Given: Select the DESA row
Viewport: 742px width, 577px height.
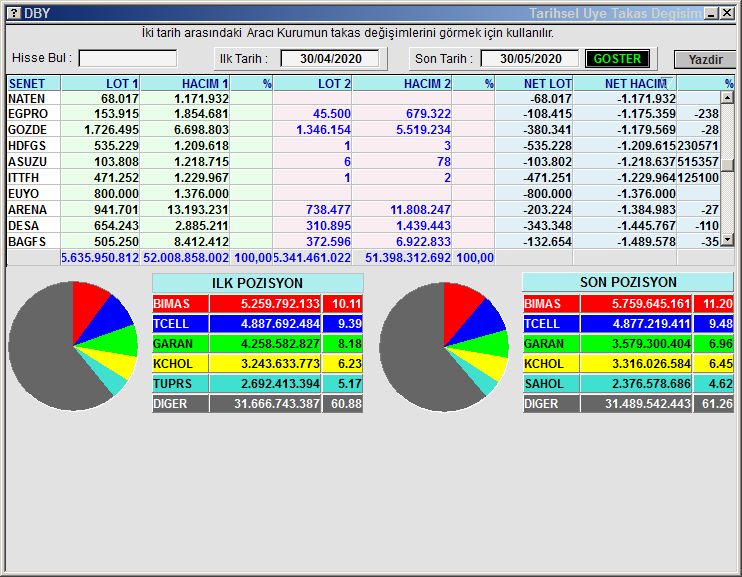Looking at the screenshot, I should pyautogui.click(x=363, y=226).
